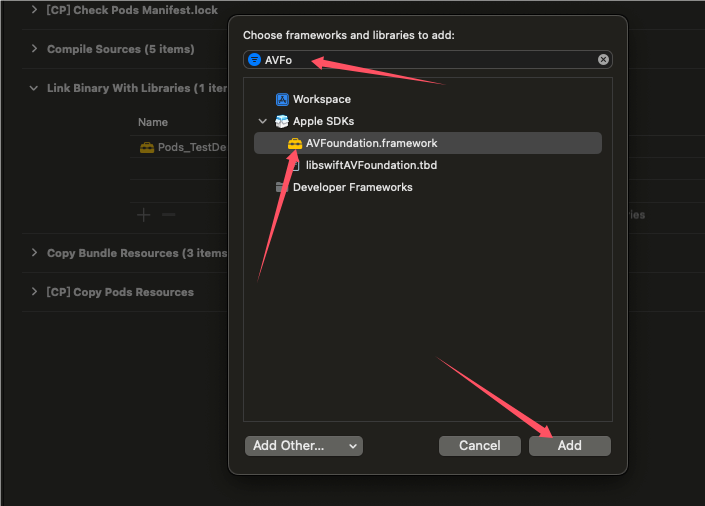The height and width of the screenshot is (506, 705).
Task: Select the Workspace app icon
Action: pos(282,99)
